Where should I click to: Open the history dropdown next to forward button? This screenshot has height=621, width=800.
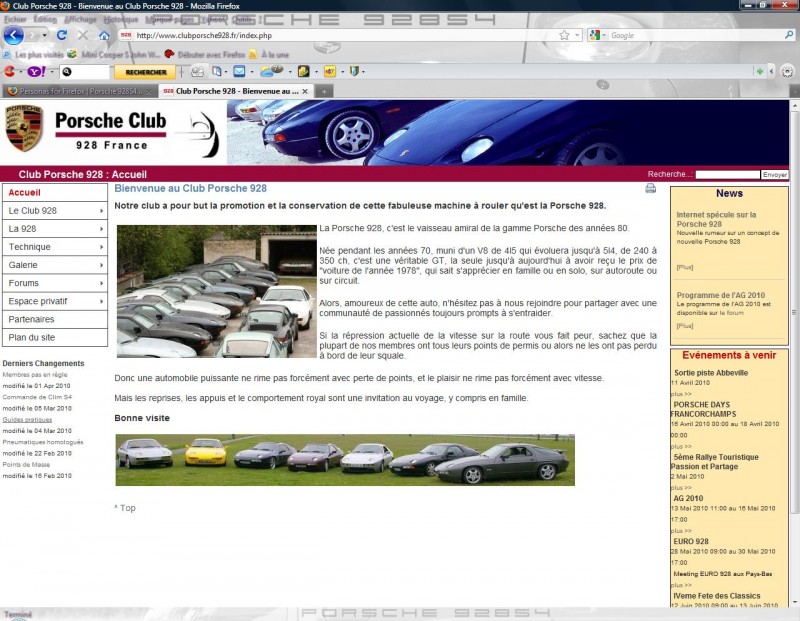44,35
